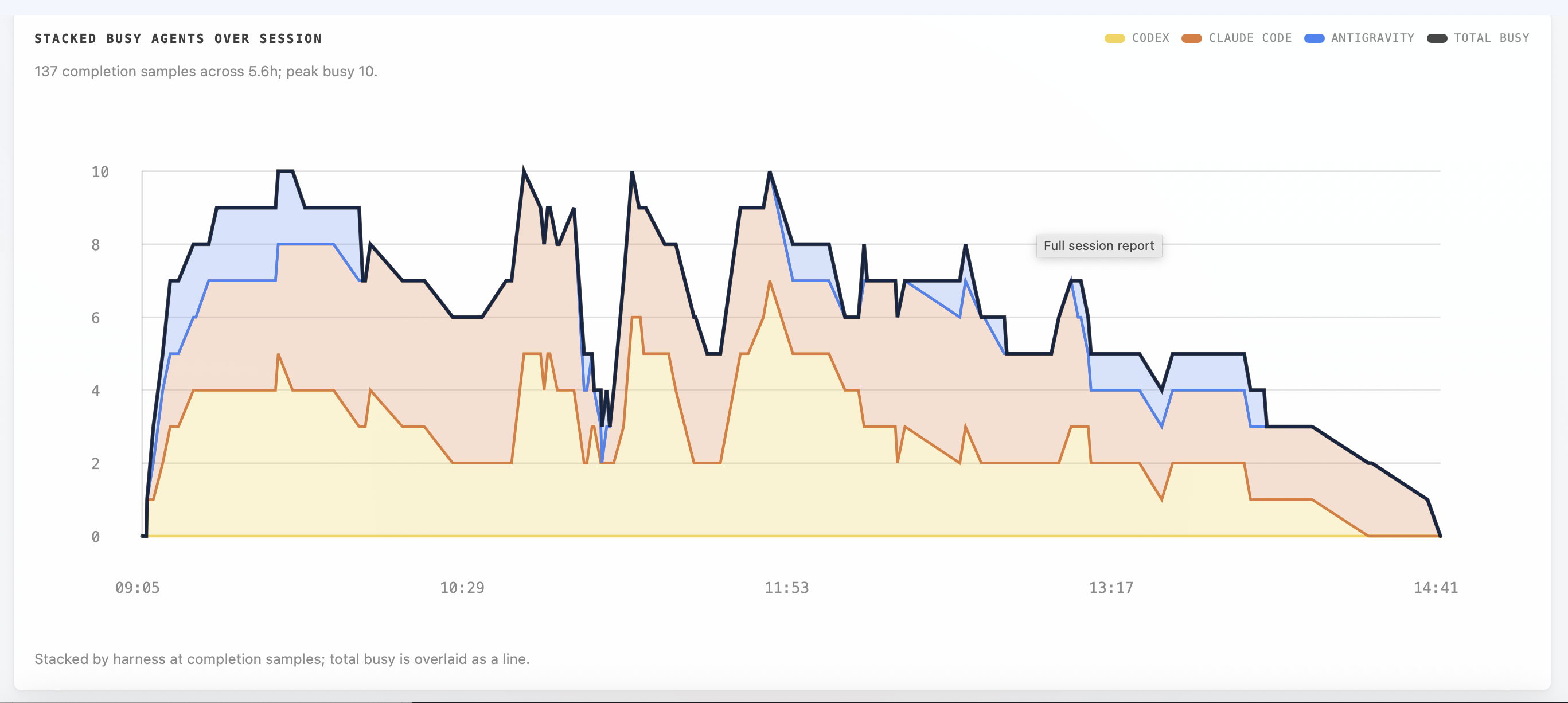Screen dimensions: 1568x703
Task: Click the y-axis label 4
Action: tap(96, 390)
